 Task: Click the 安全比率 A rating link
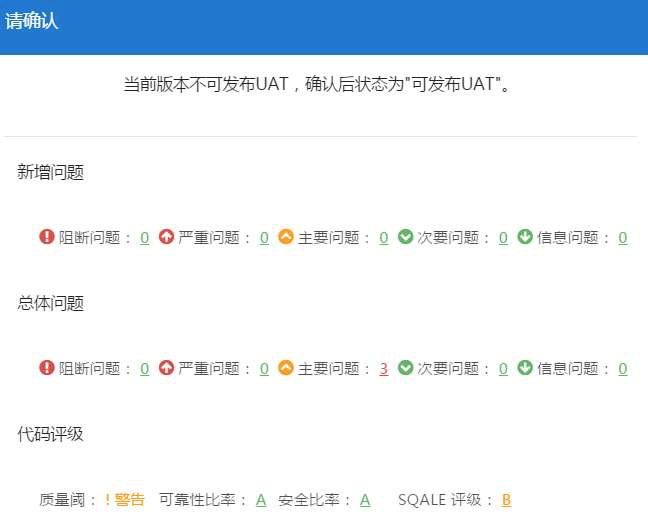point(365,500)
